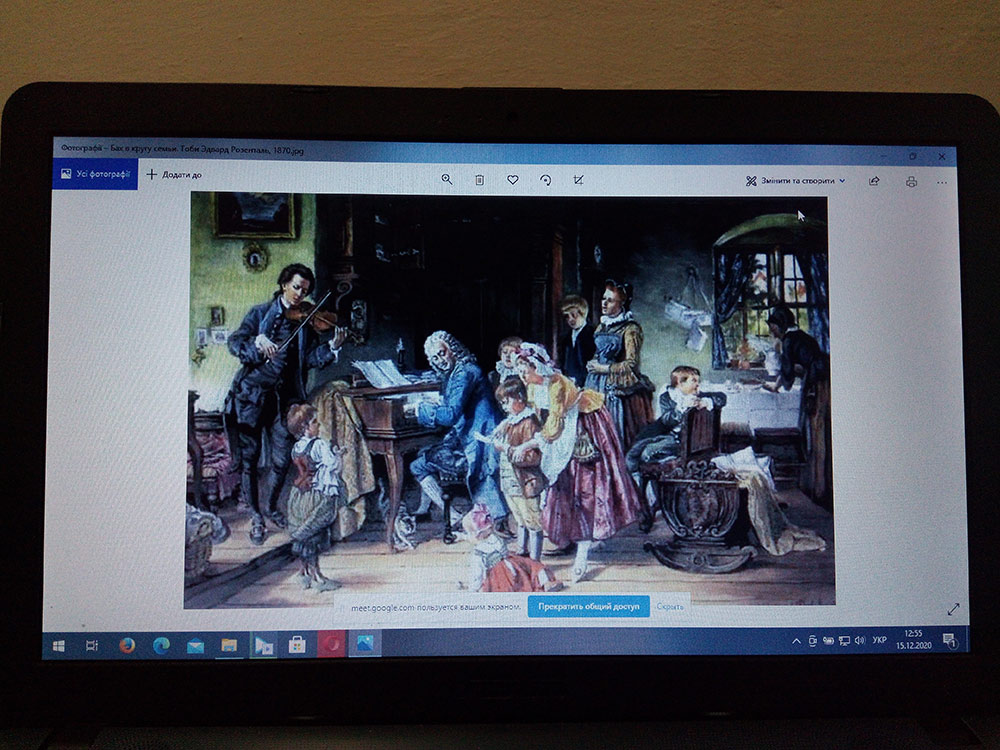Switch the УКР input language indicator
Viewport: 1000px width, 750px height.
coord(879,640)
